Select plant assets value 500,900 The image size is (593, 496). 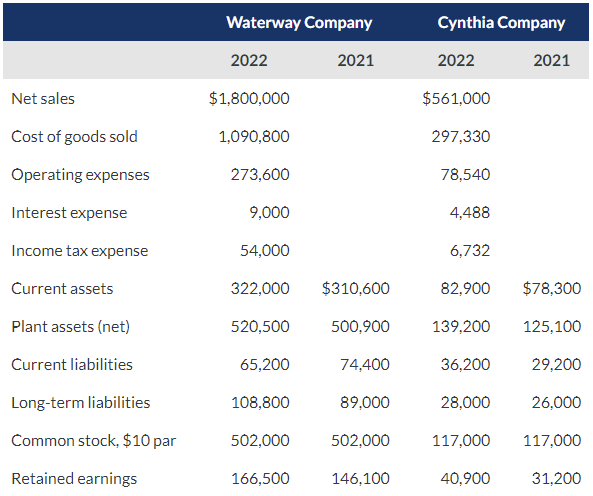tap(360, 327)
